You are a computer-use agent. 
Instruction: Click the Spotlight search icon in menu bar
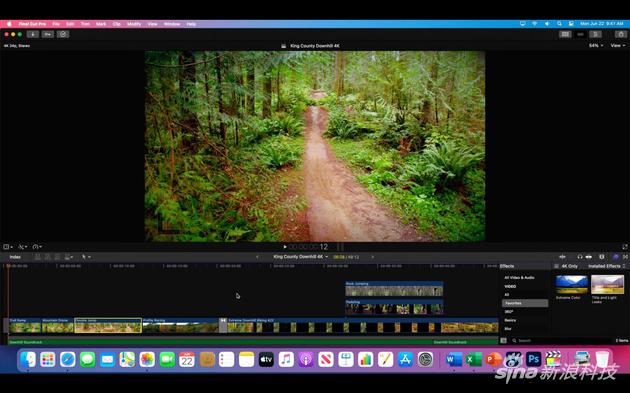tap(559, 24)
